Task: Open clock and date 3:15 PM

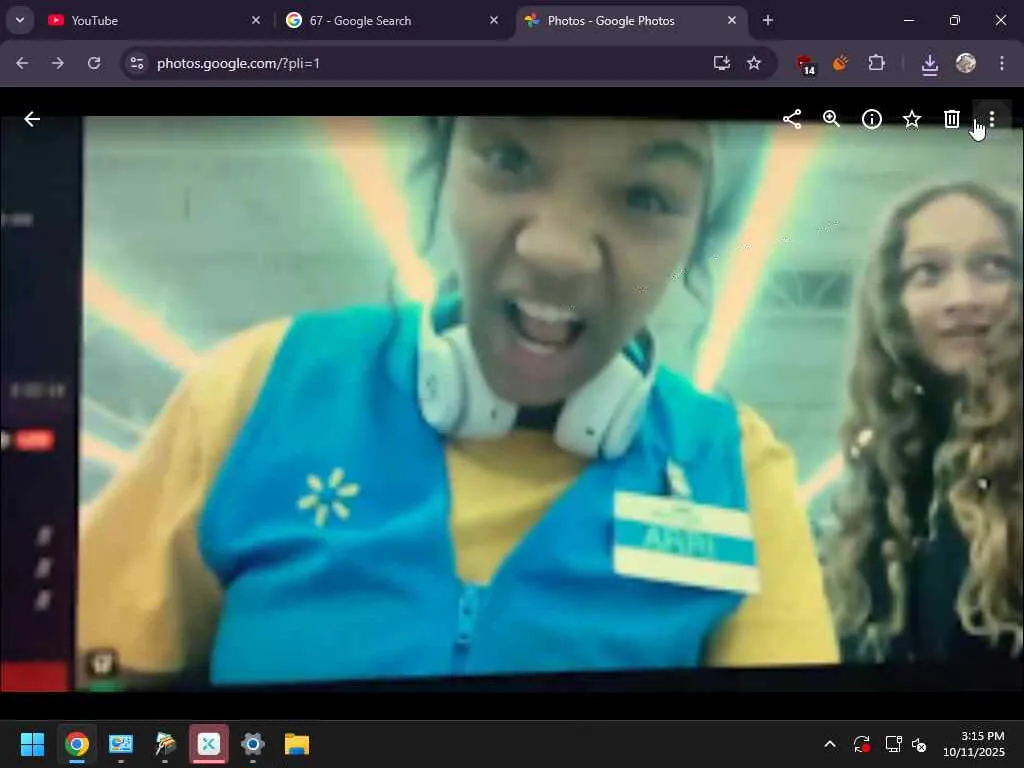Action: tap(974, 744)
